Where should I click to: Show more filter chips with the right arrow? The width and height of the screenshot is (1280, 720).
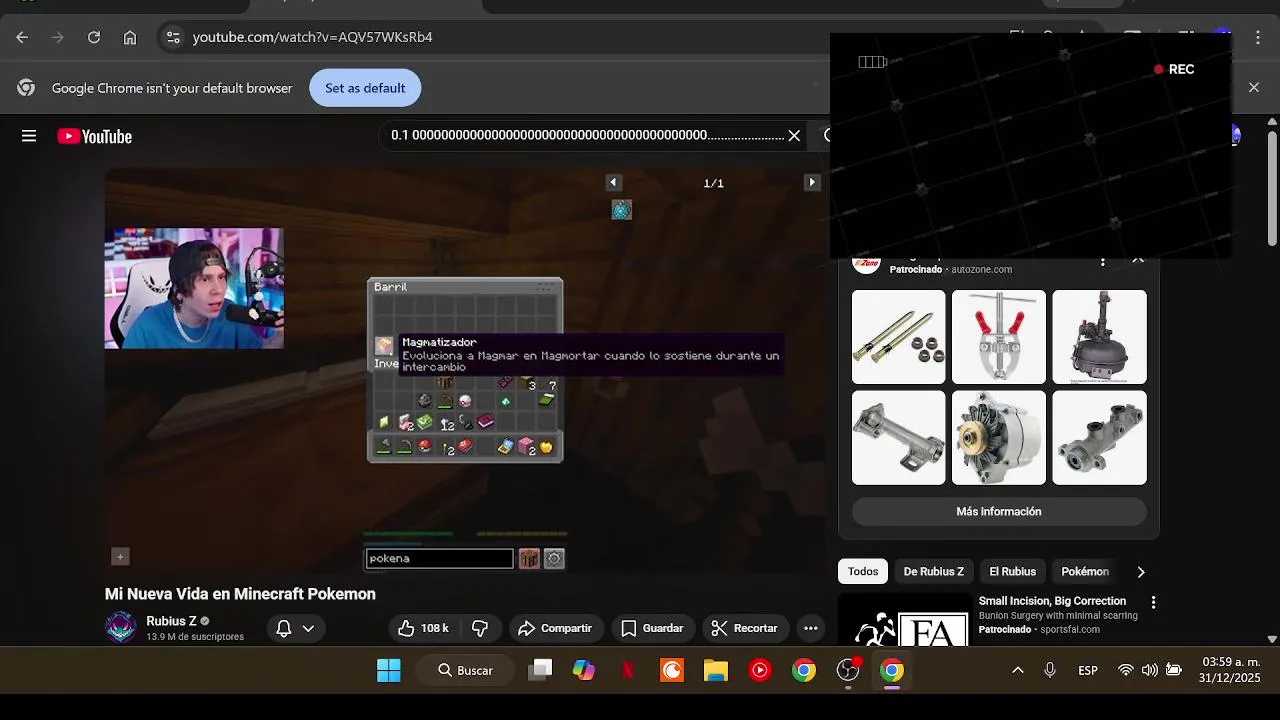point(1141,572)
